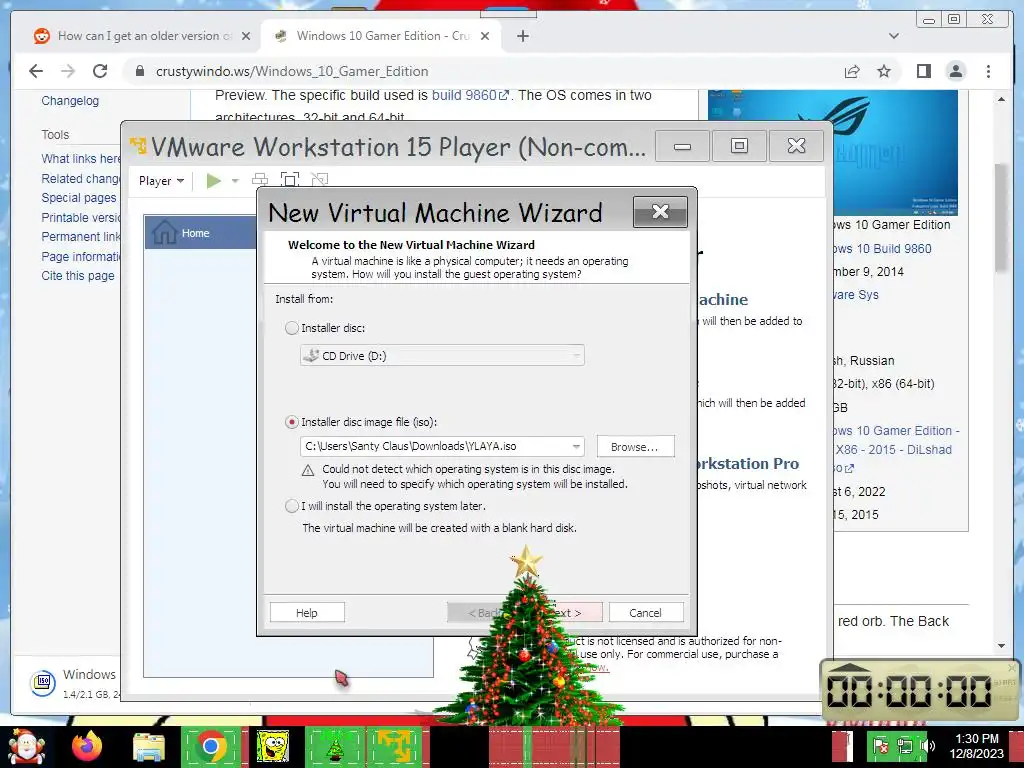Click the Browse... button
This screenshot has height=768, width=1024.
point(635,447)
